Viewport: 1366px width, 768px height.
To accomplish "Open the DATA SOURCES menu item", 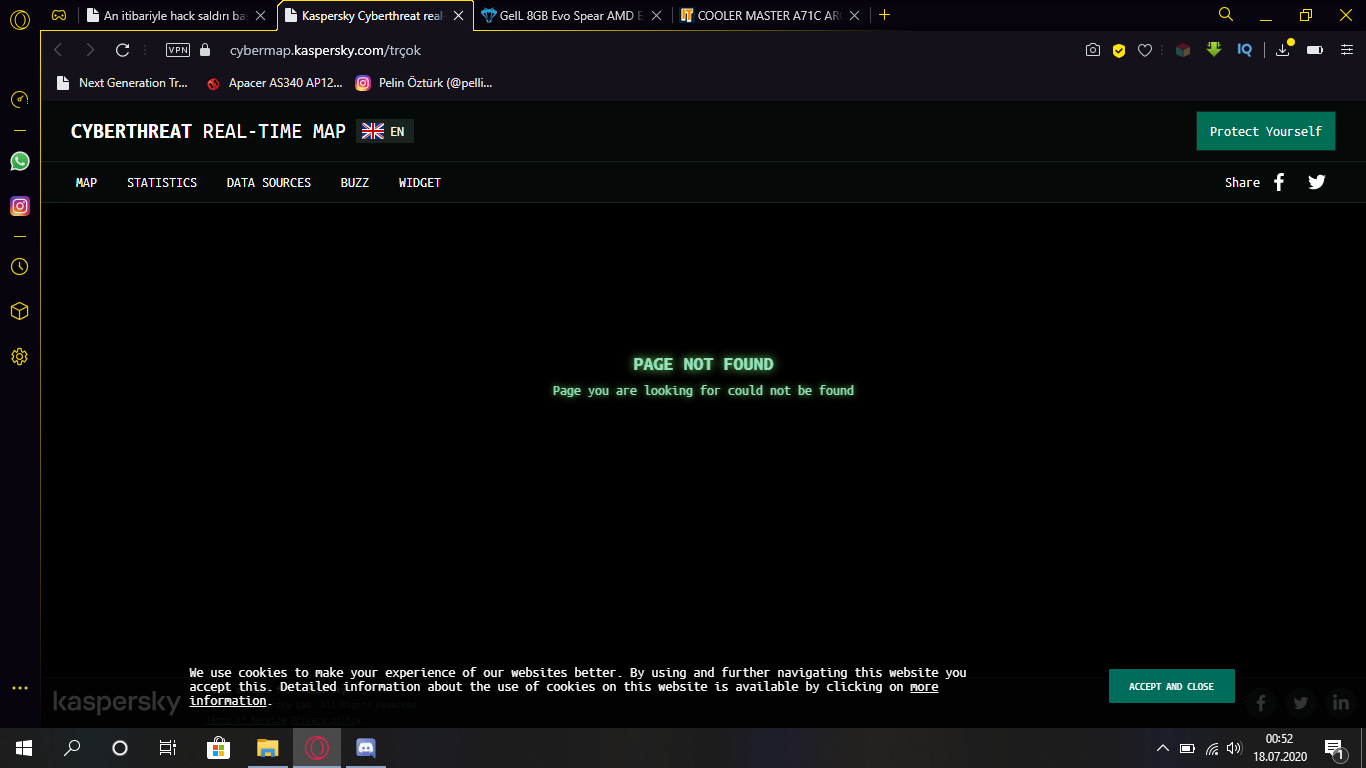I will [269, 183].
